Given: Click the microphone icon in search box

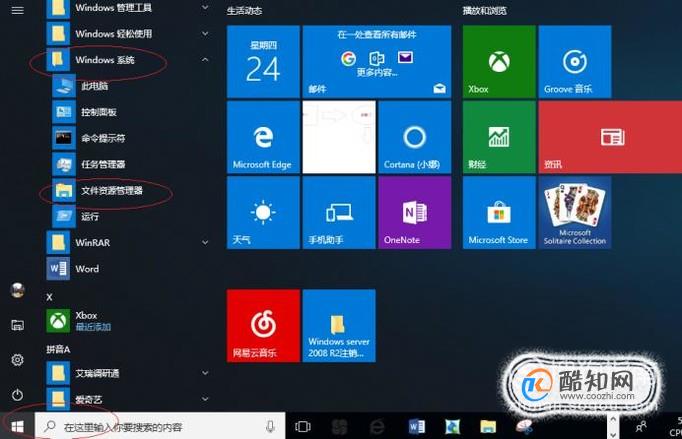Looking at the screenshot, I should (270, 426).
